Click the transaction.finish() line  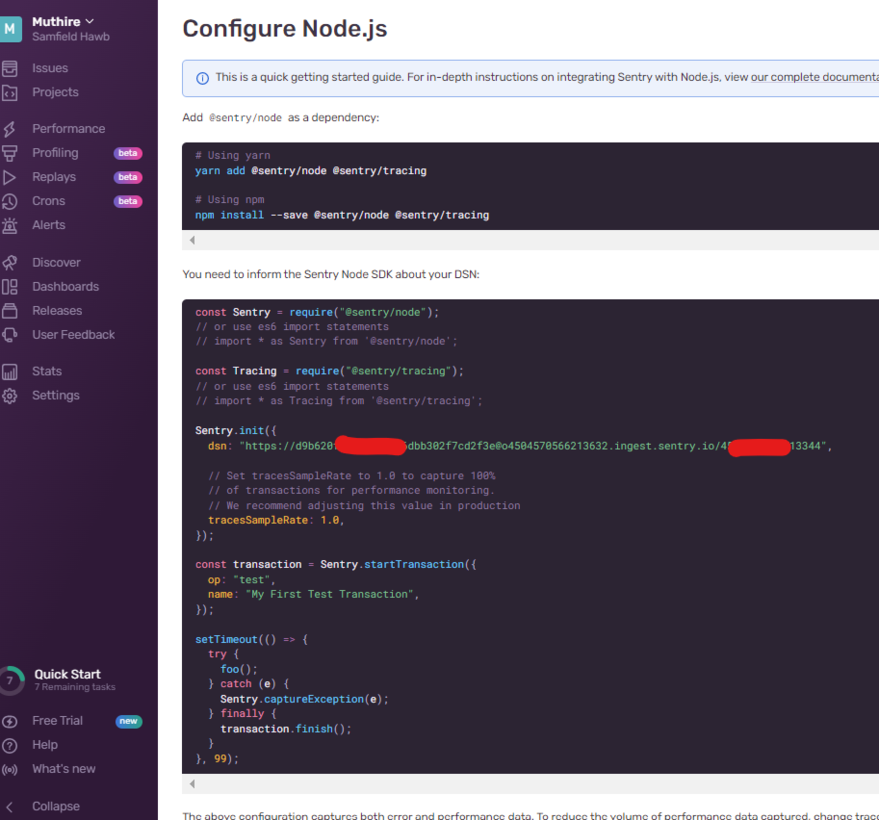point(286,729)
